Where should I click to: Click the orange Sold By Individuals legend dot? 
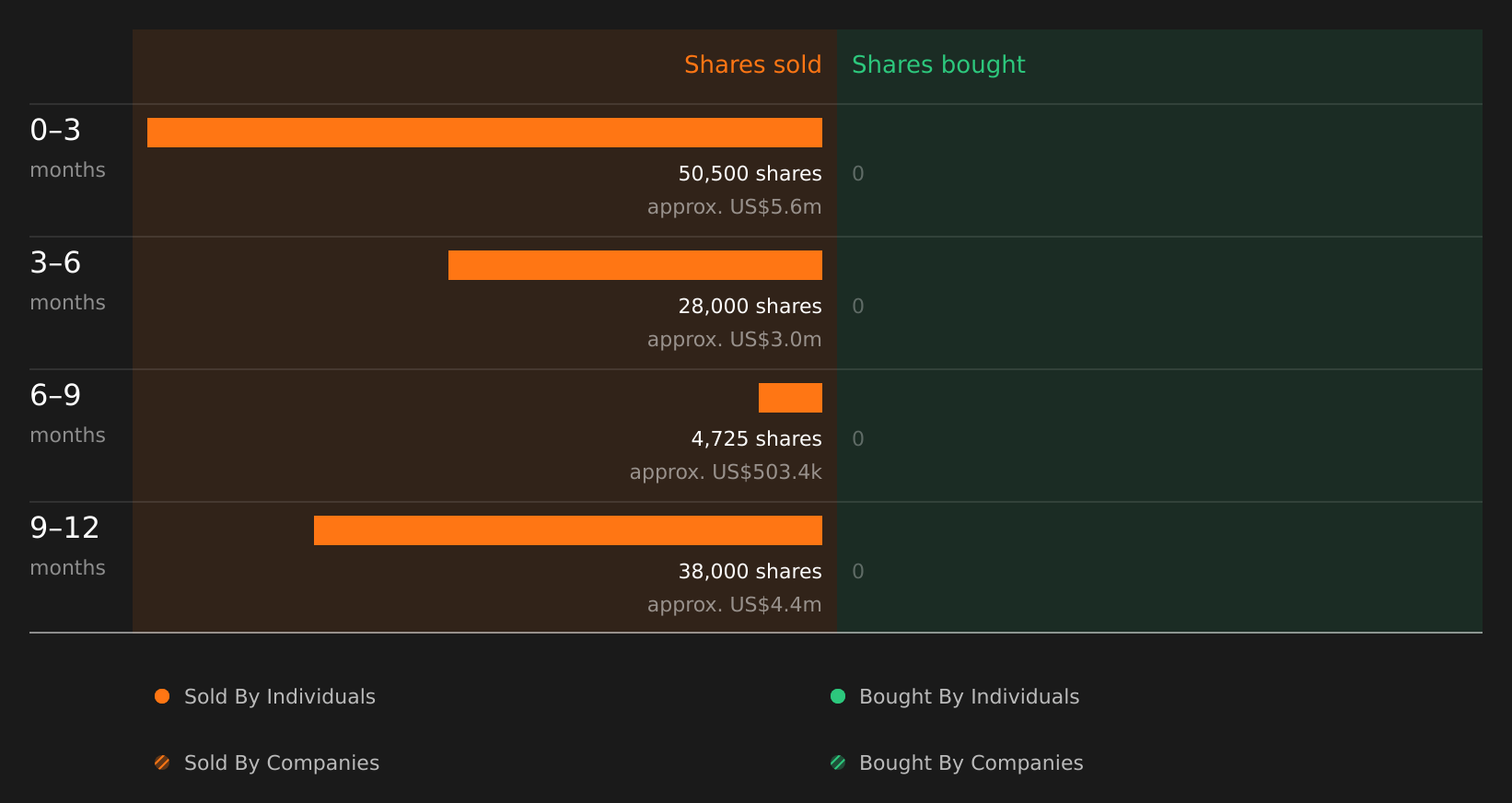pyautogui.click(x=162, y=696)
